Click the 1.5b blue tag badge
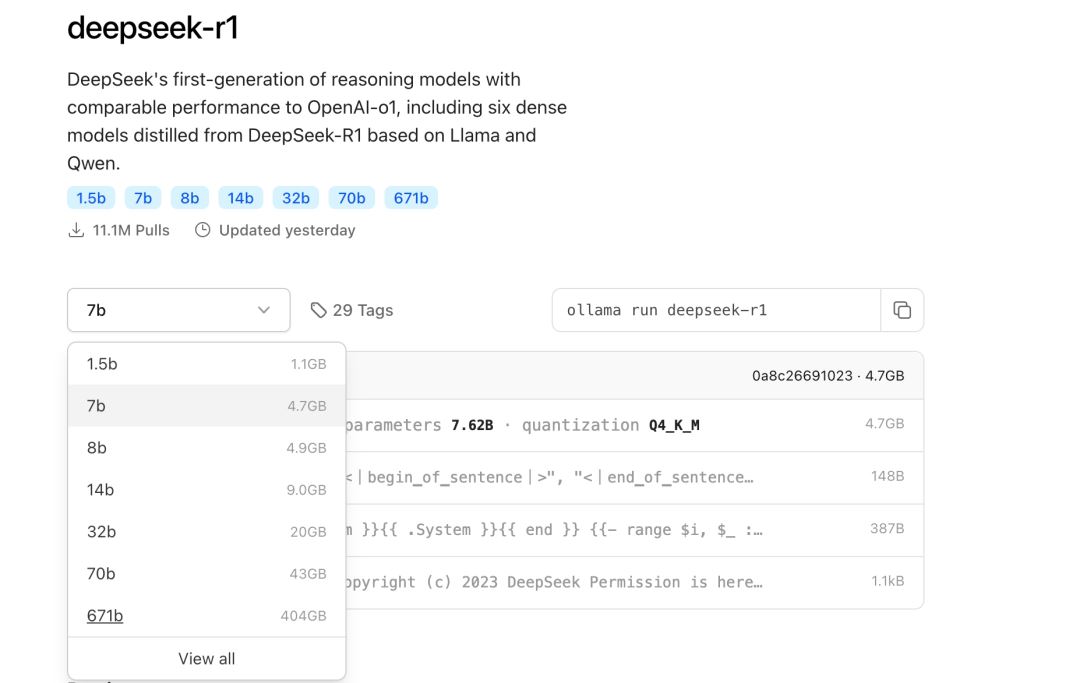Viewport: 1080px width, 683px height. [x=91, y=198]
